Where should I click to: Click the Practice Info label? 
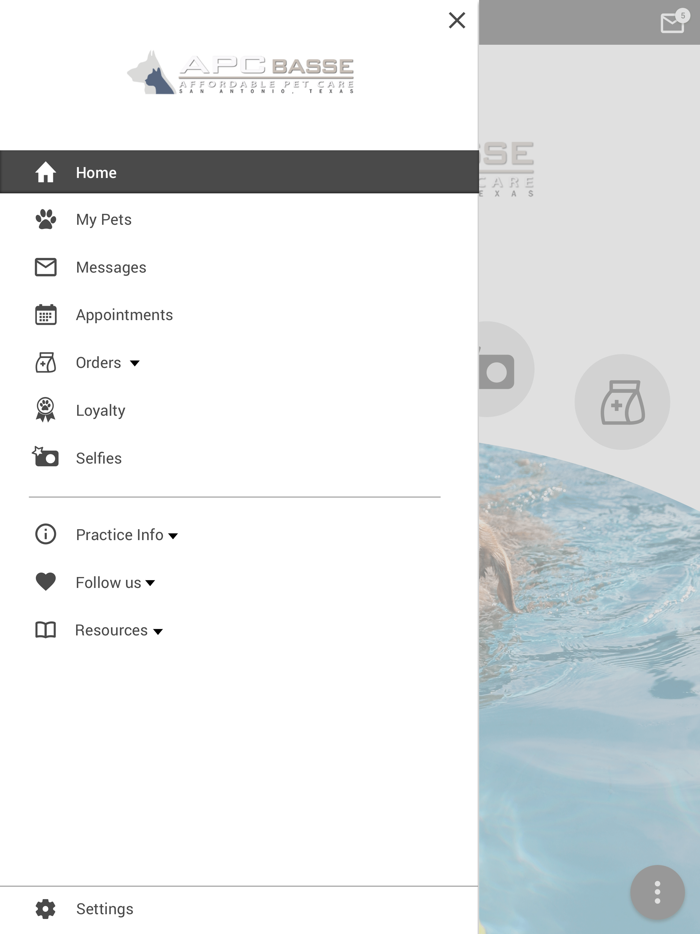coord(119,534)
